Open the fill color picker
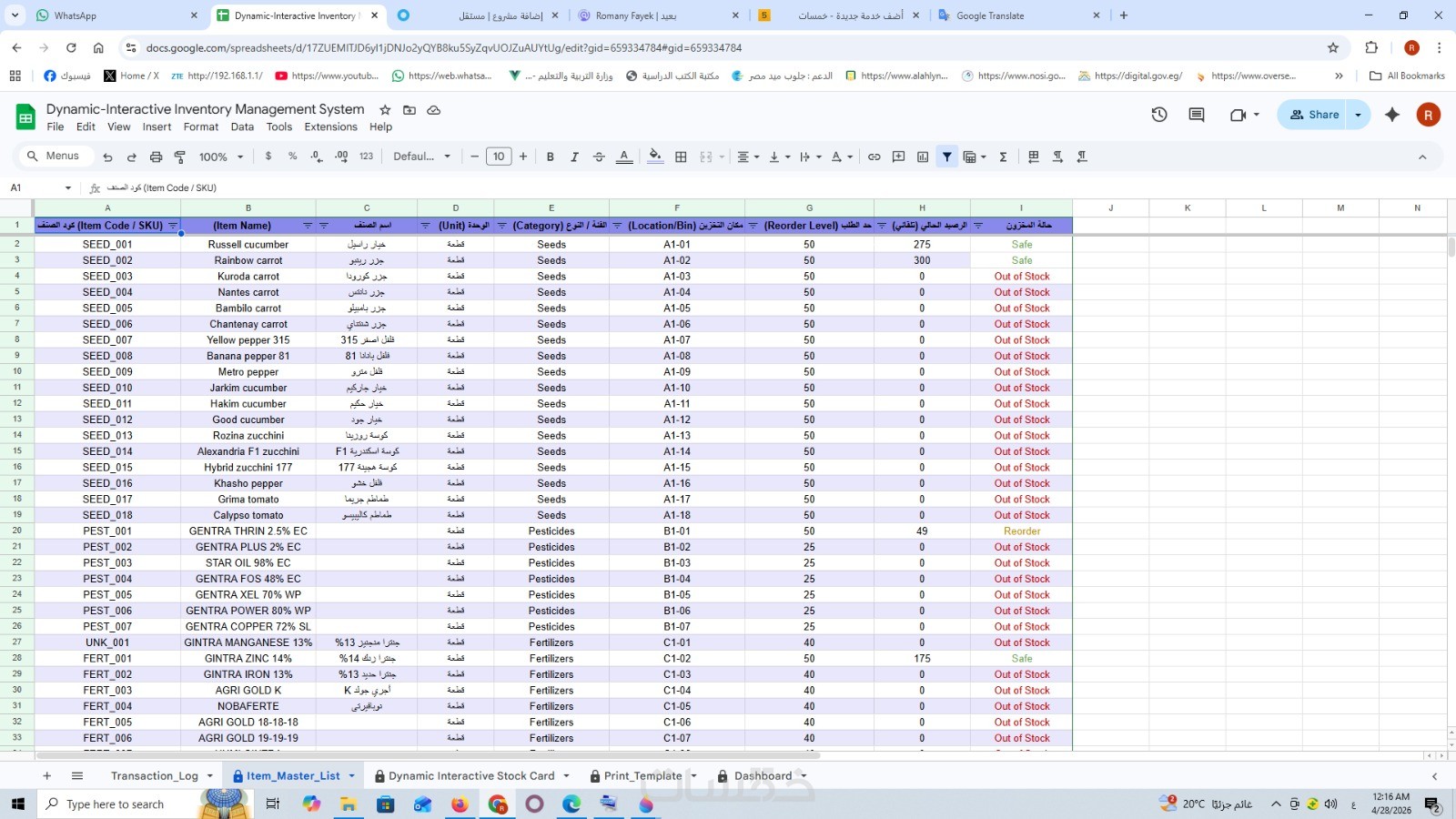 (655, 157)
